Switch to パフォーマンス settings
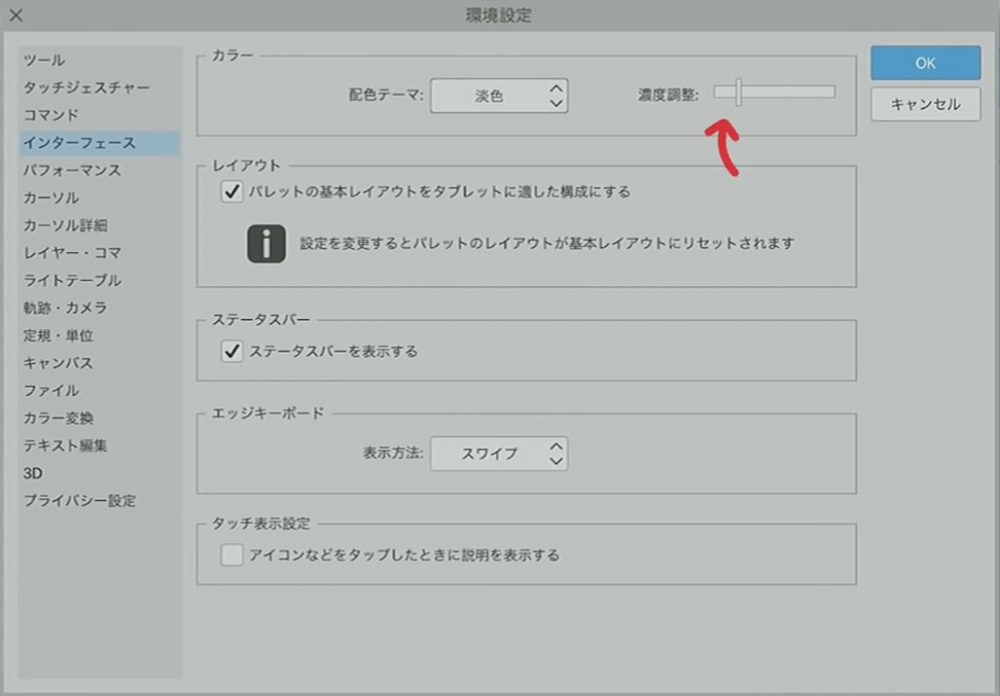 point(72,170)
